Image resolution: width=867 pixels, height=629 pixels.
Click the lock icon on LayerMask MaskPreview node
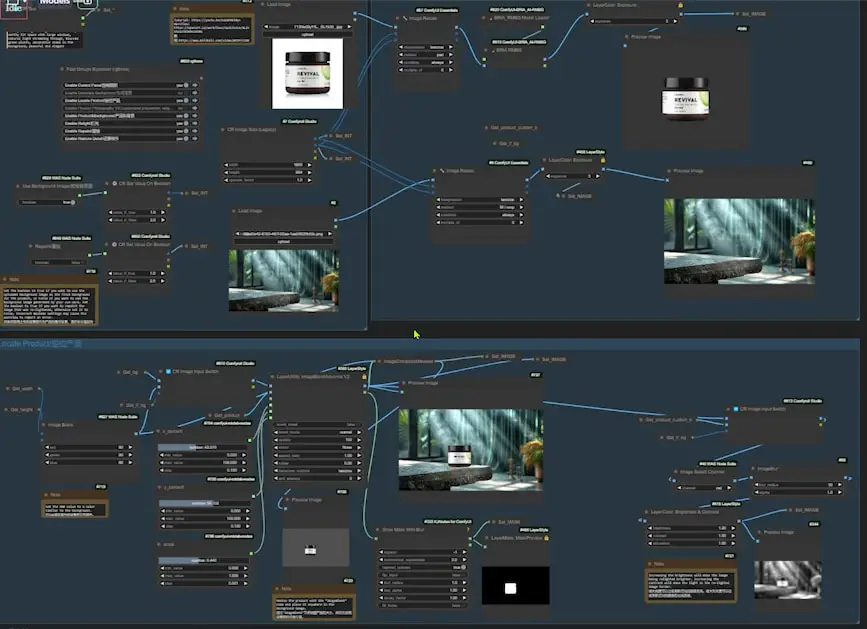pyautogui.click(x=546, y=537)
